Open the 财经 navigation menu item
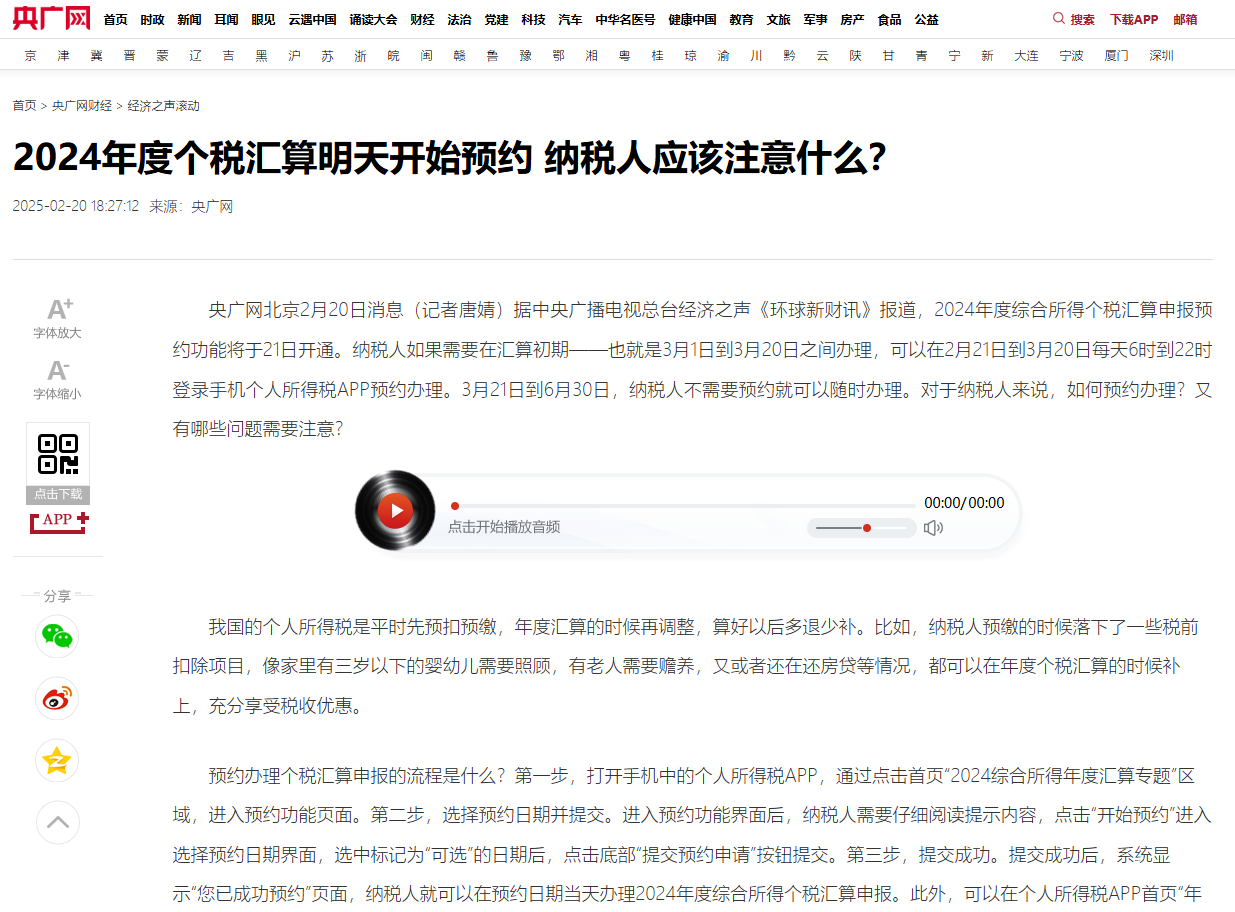The height and width of the screenshot is (912, 1235). pos(422,20)
